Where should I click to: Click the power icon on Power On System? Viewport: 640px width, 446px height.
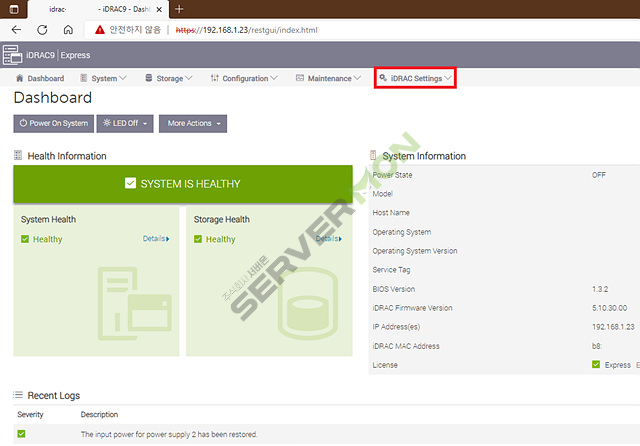tap(23, 123)
